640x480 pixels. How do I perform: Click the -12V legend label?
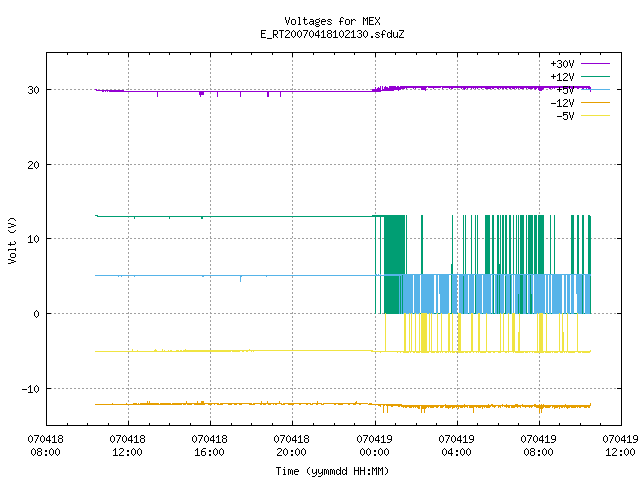562,103
